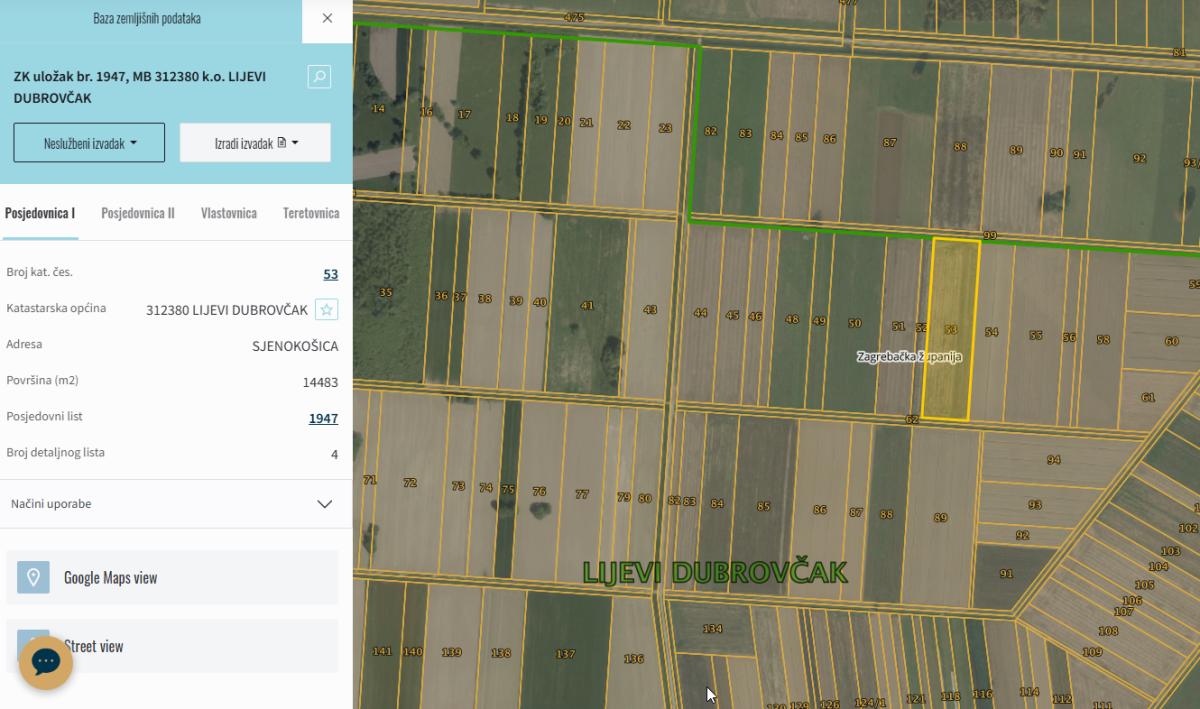Screen dimensions: 1200x709
Task: Click parcel 50 on the map
Action: [x=854, y=323]
